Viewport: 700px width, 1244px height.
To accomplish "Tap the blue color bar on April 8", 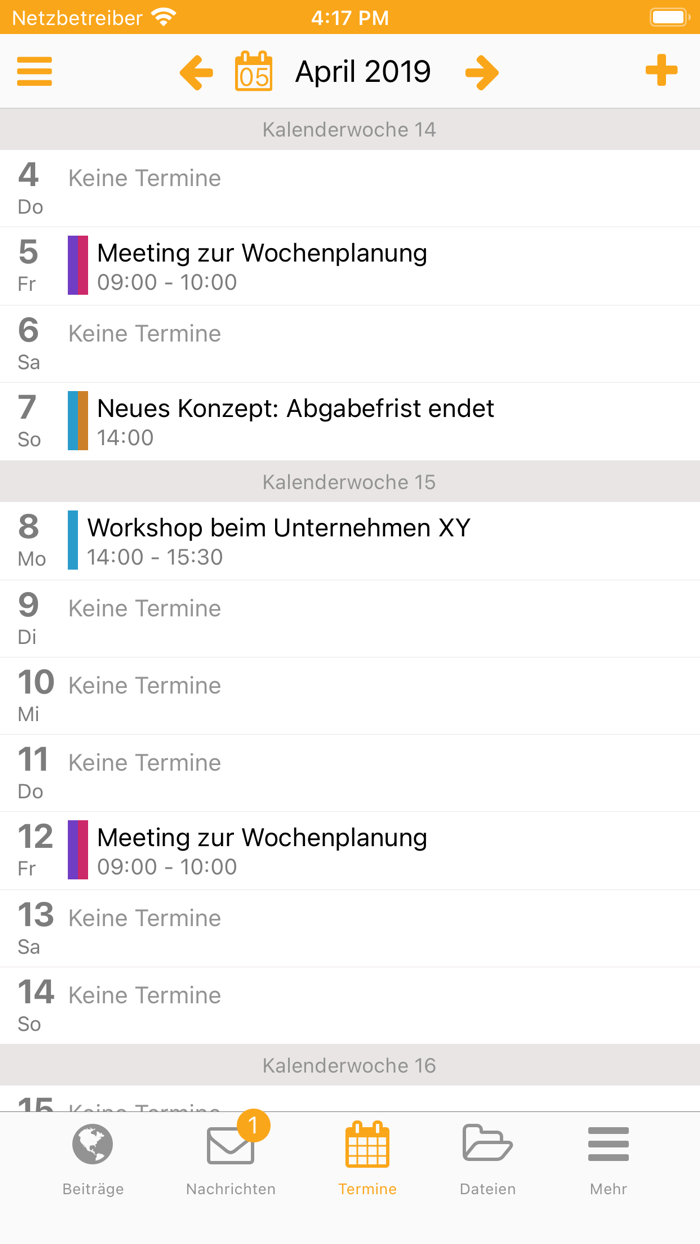I will coord(73,540).
